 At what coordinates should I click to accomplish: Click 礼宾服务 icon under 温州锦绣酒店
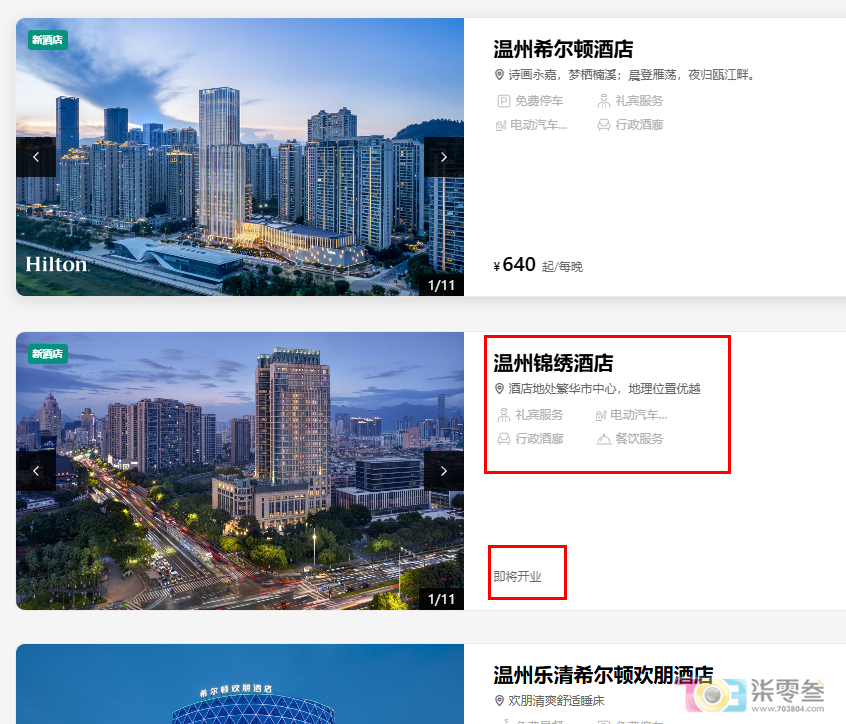coord(503,415)
